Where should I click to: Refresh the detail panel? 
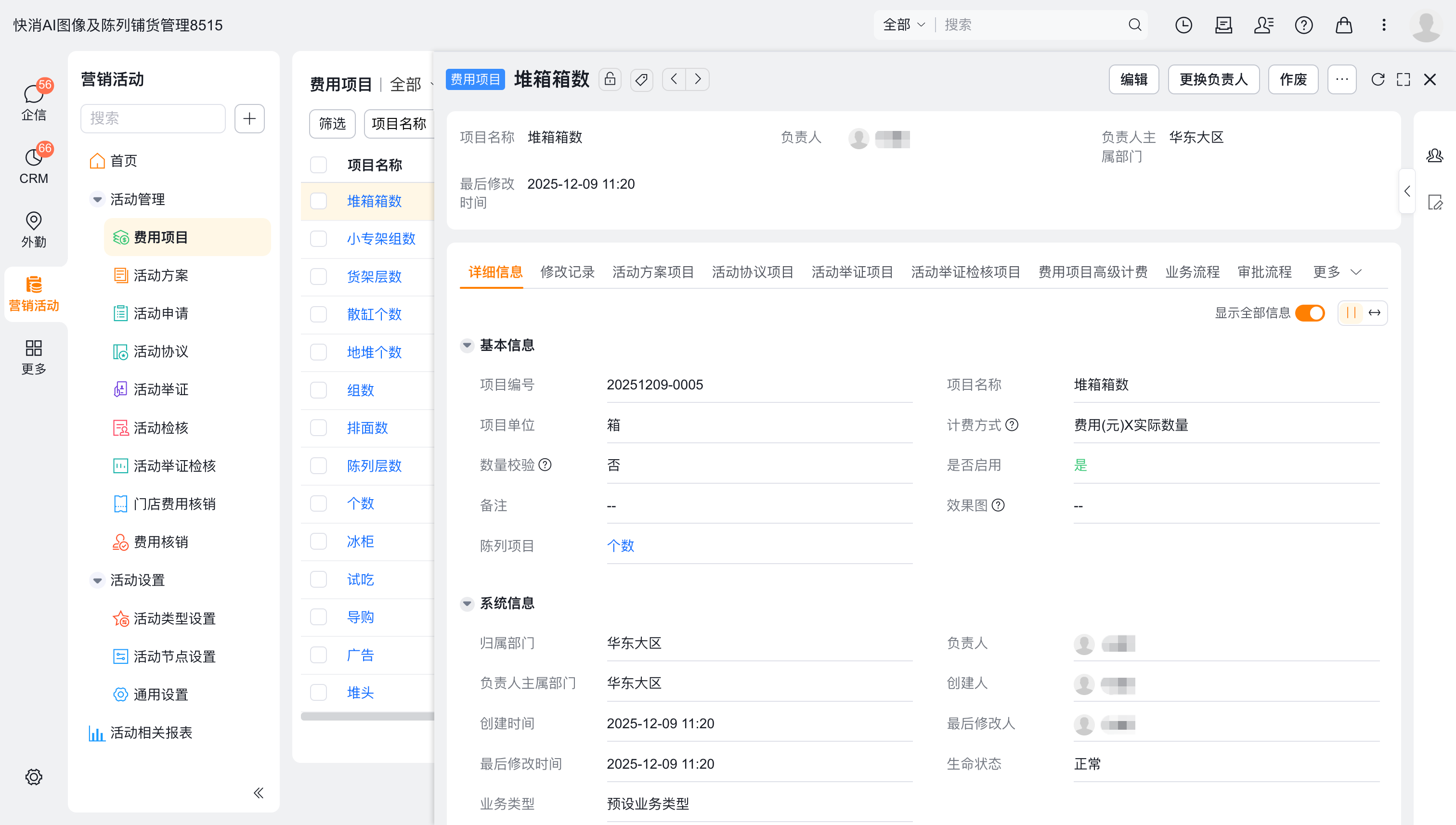[1378, 79]
